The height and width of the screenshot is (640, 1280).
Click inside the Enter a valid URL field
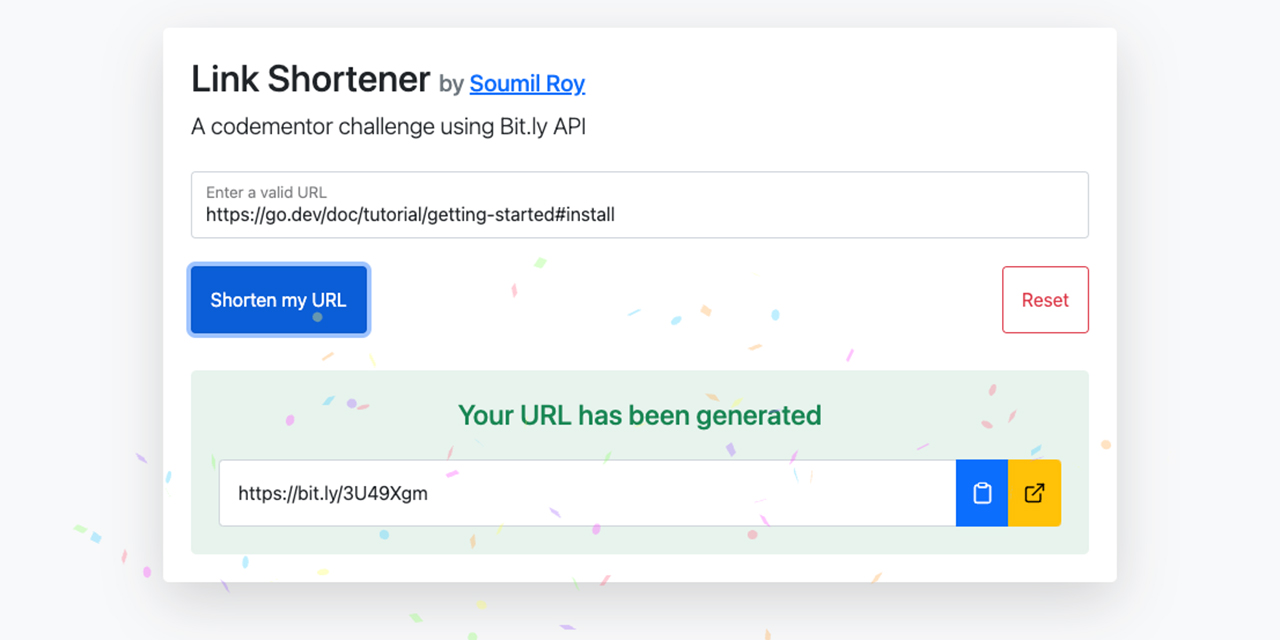click(x=640, y=205)
